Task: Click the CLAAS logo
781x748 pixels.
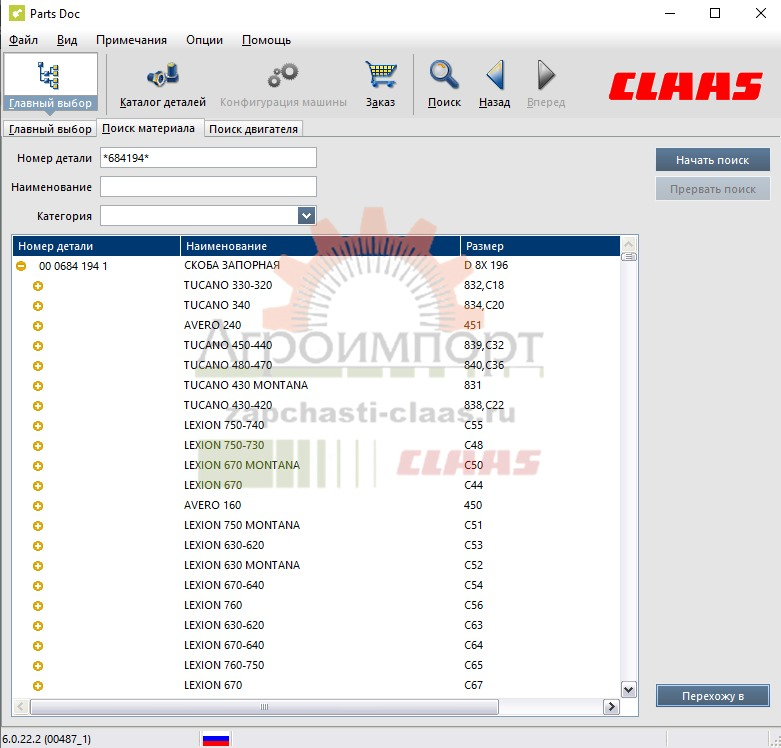Action: (685, 86)
